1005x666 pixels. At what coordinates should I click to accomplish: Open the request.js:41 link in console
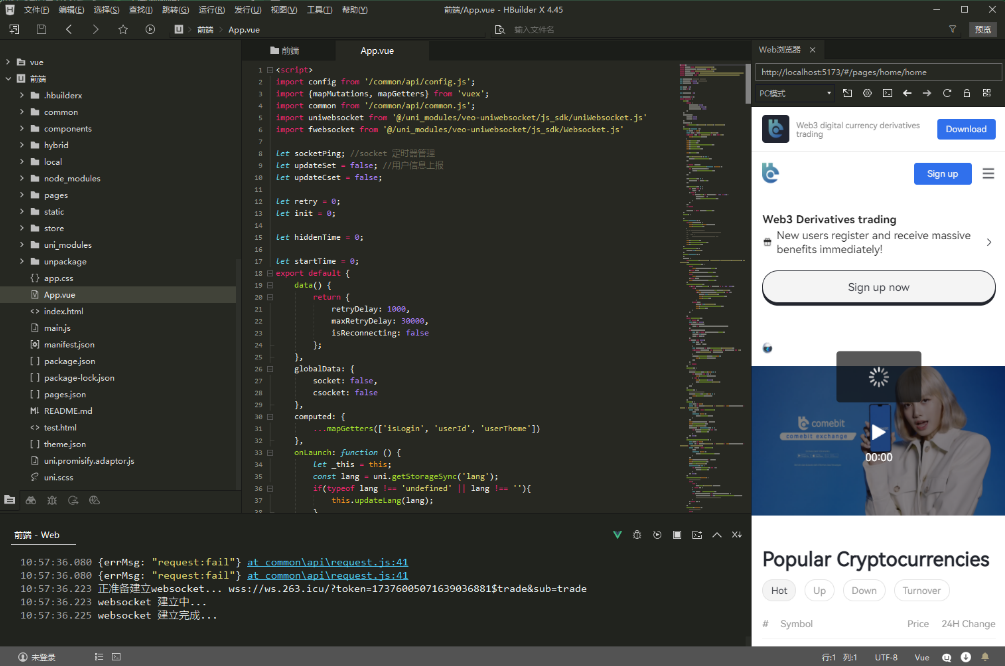[327, 561]
